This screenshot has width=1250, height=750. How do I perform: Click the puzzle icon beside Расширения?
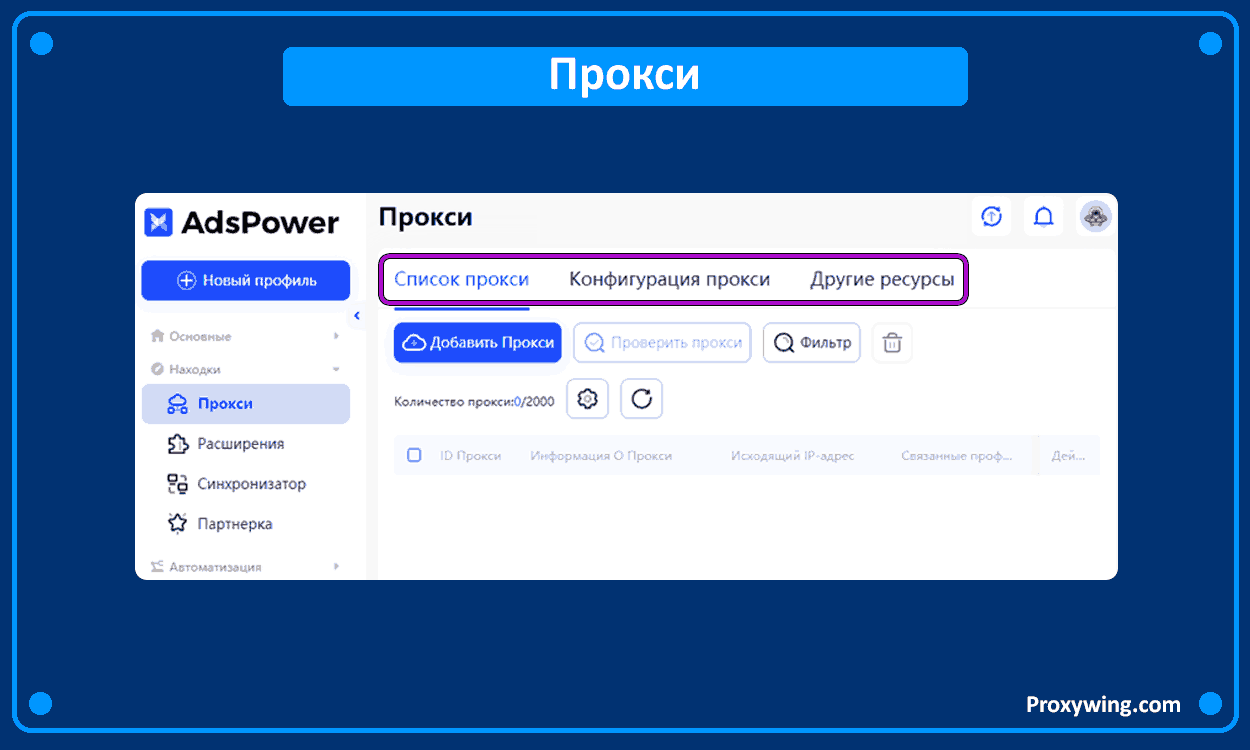tap(177, 444)
